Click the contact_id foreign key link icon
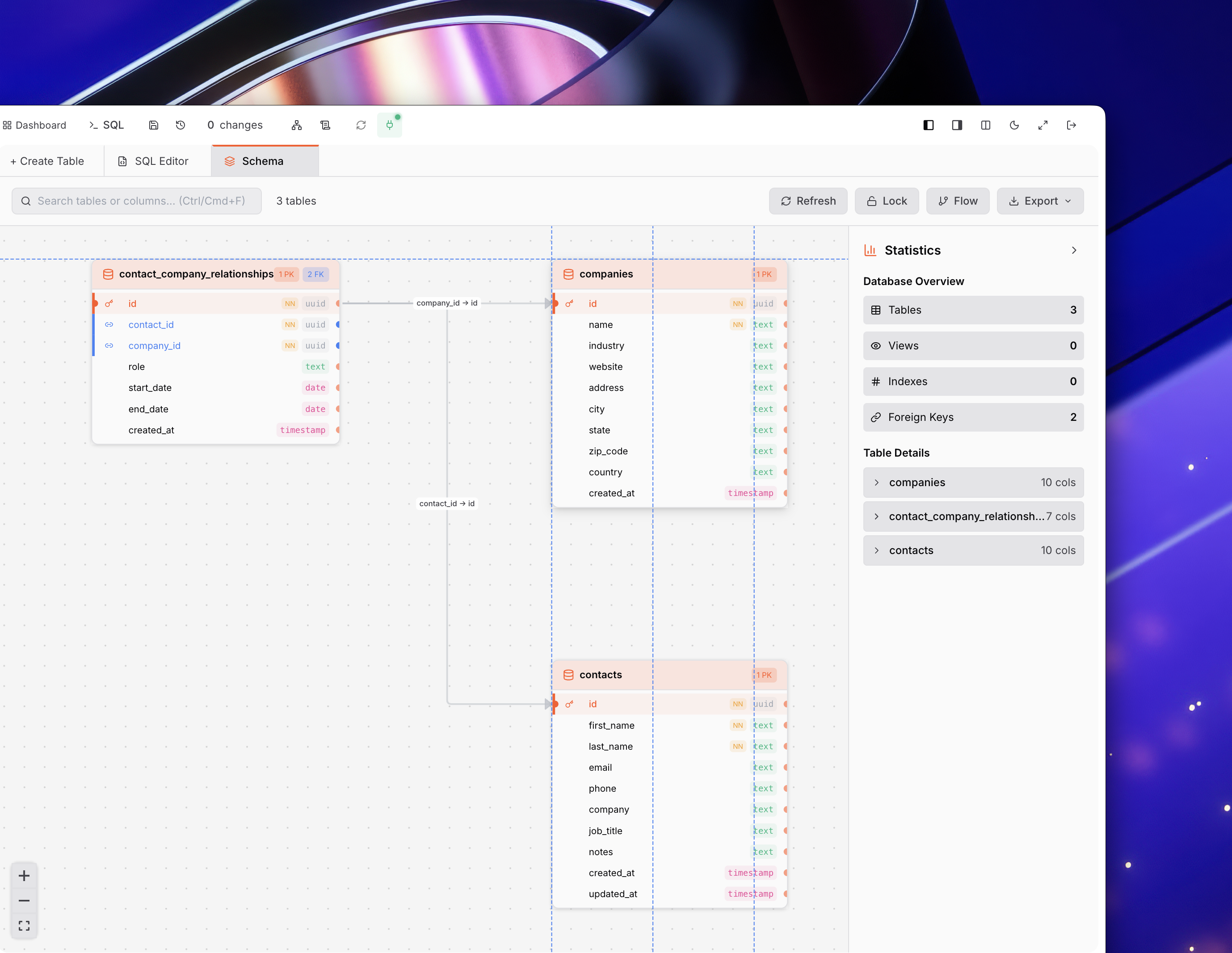The width and height of the screenshot is (1232, 953). 109,325
